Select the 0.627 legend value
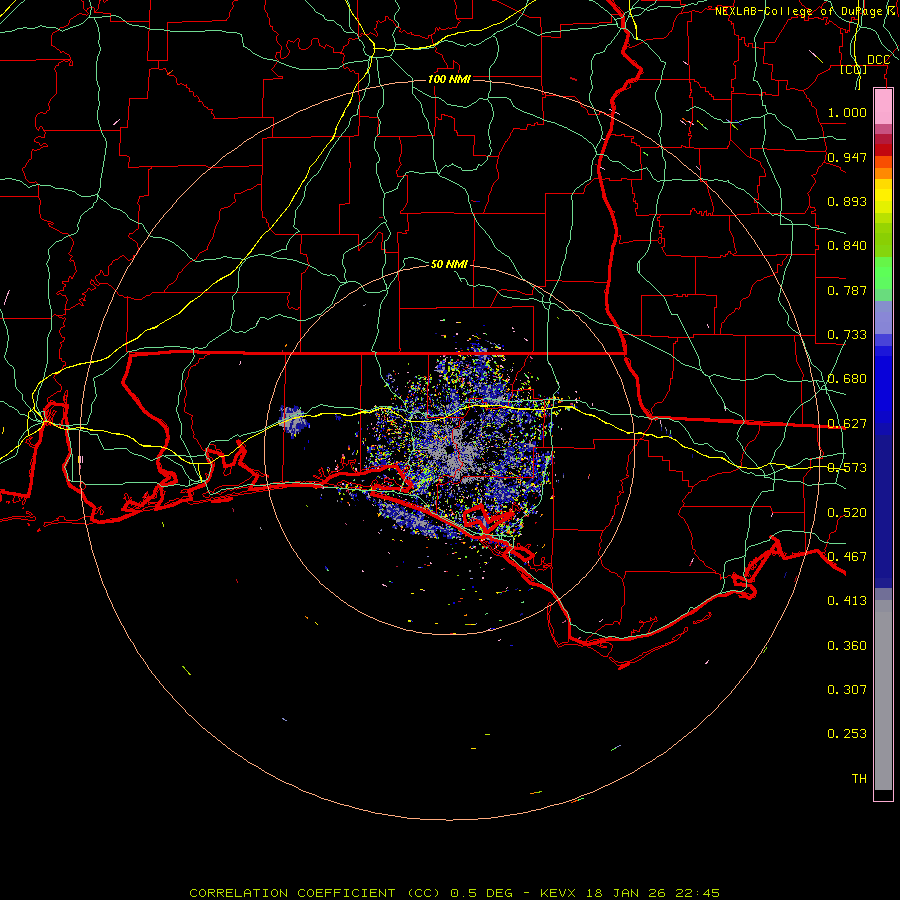Image resolution: width=900 pixels, height=900 pixels. [x=847, y=424]
